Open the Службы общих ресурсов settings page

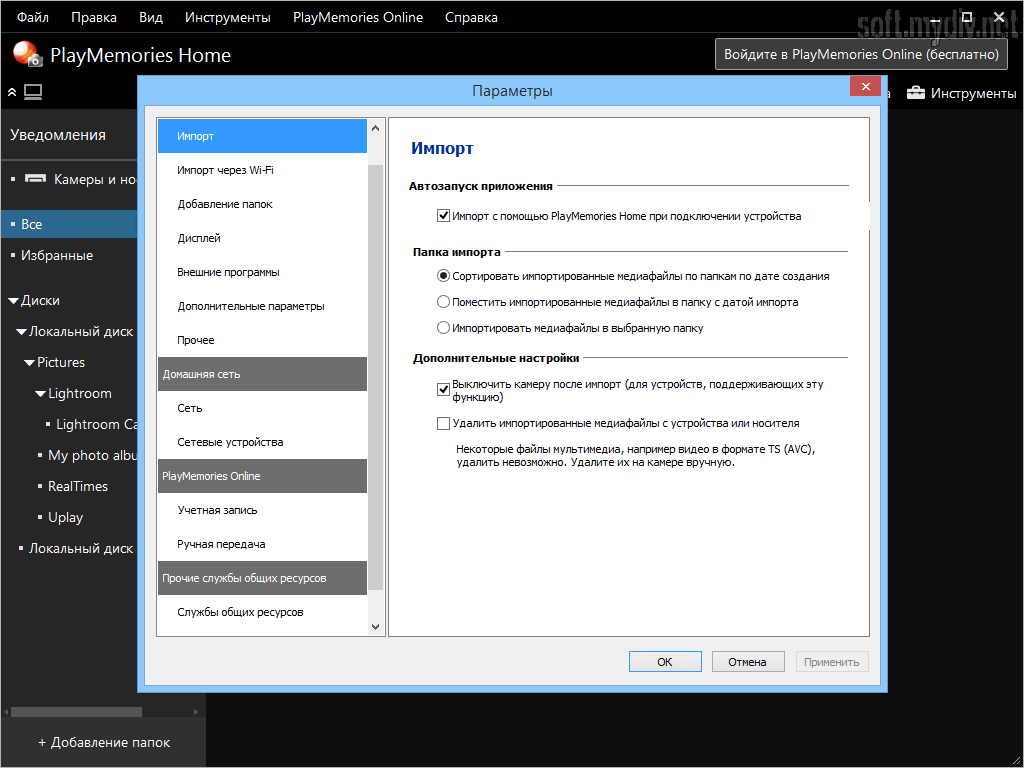(262, 612)
